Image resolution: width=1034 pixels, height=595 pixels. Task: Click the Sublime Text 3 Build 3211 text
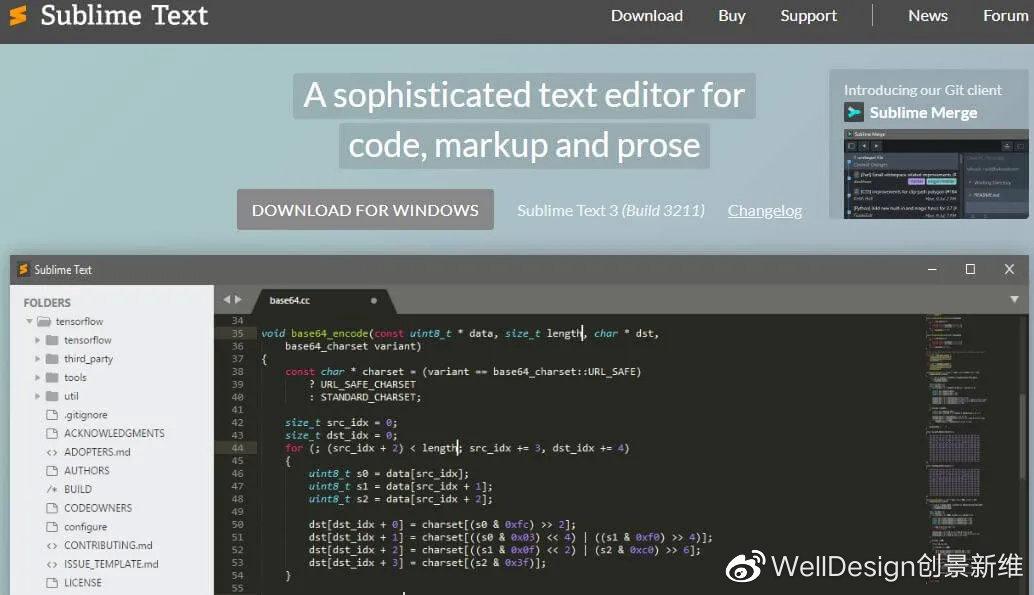click(x=611, y=210)
